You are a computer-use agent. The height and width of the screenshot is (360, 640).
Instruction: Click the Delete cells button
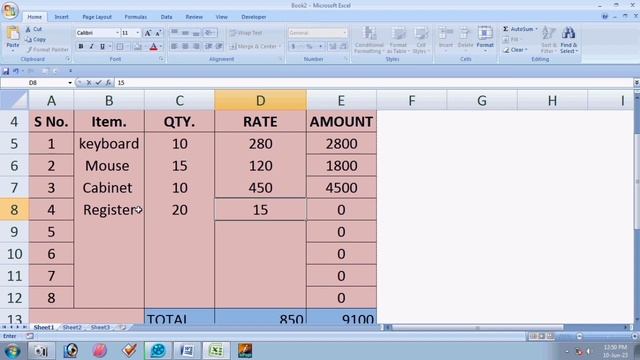[x=465, y=38]
